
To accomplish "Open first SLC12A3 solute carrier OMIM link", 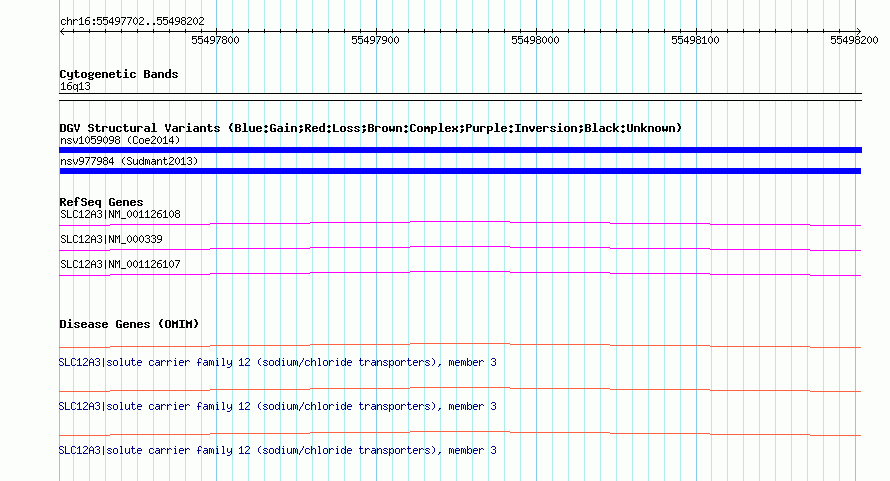I will click(x=278, y=362).
